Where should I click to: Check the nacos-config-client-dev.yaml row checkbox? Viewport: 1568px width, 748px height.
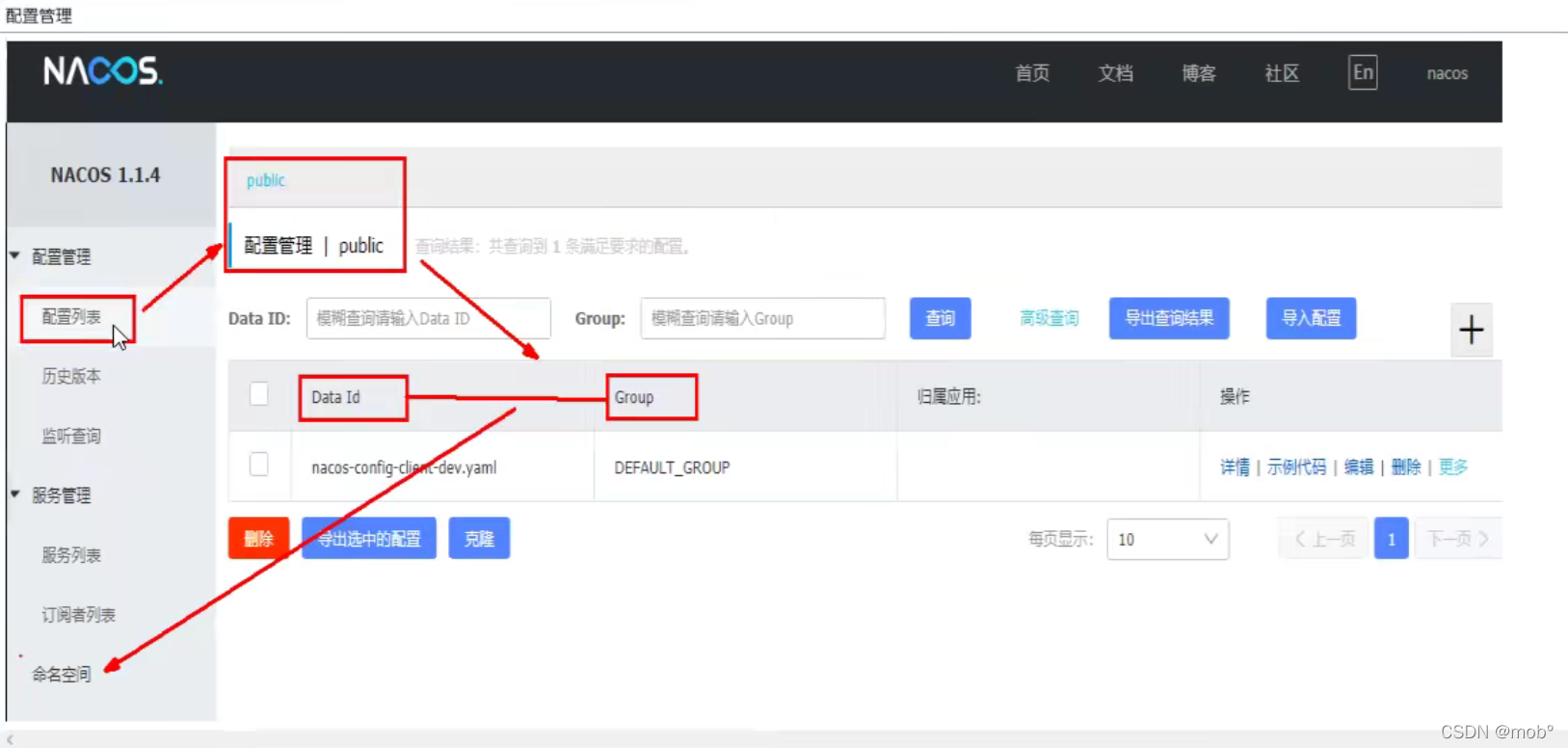259,465
